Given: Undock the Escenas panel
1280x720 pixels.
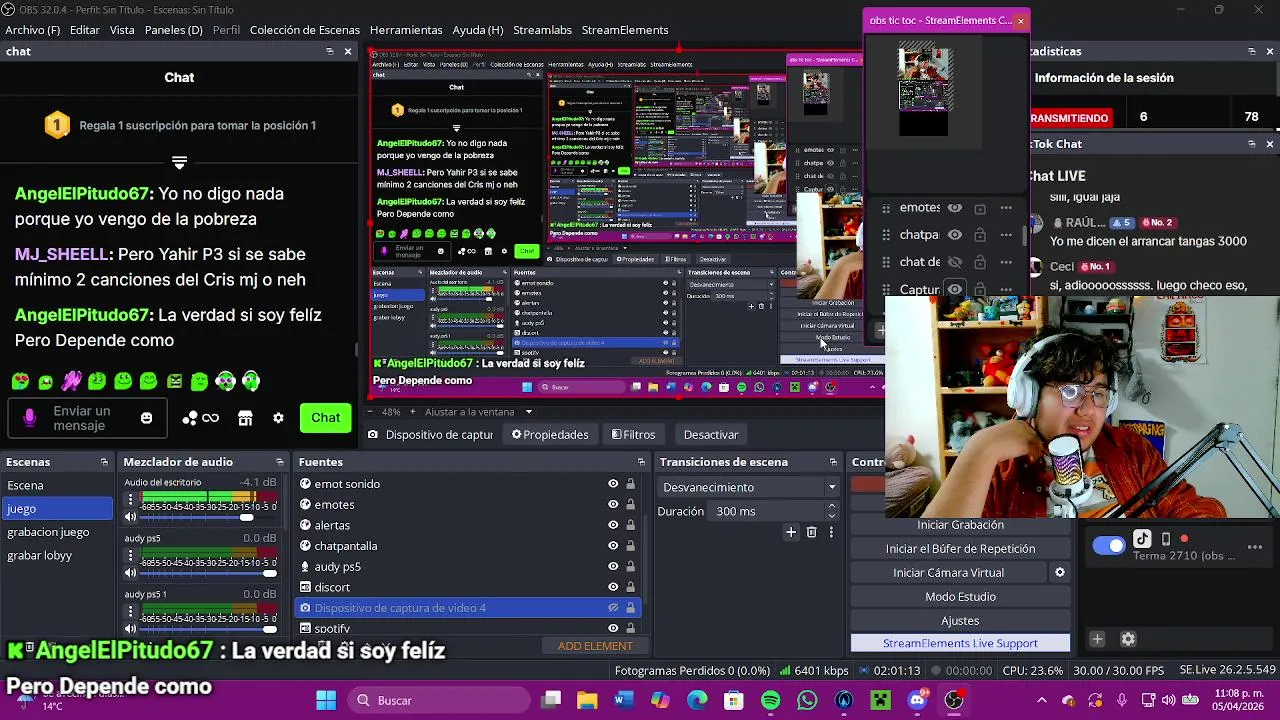Looking at the screenshot, I should click(104, 462).
